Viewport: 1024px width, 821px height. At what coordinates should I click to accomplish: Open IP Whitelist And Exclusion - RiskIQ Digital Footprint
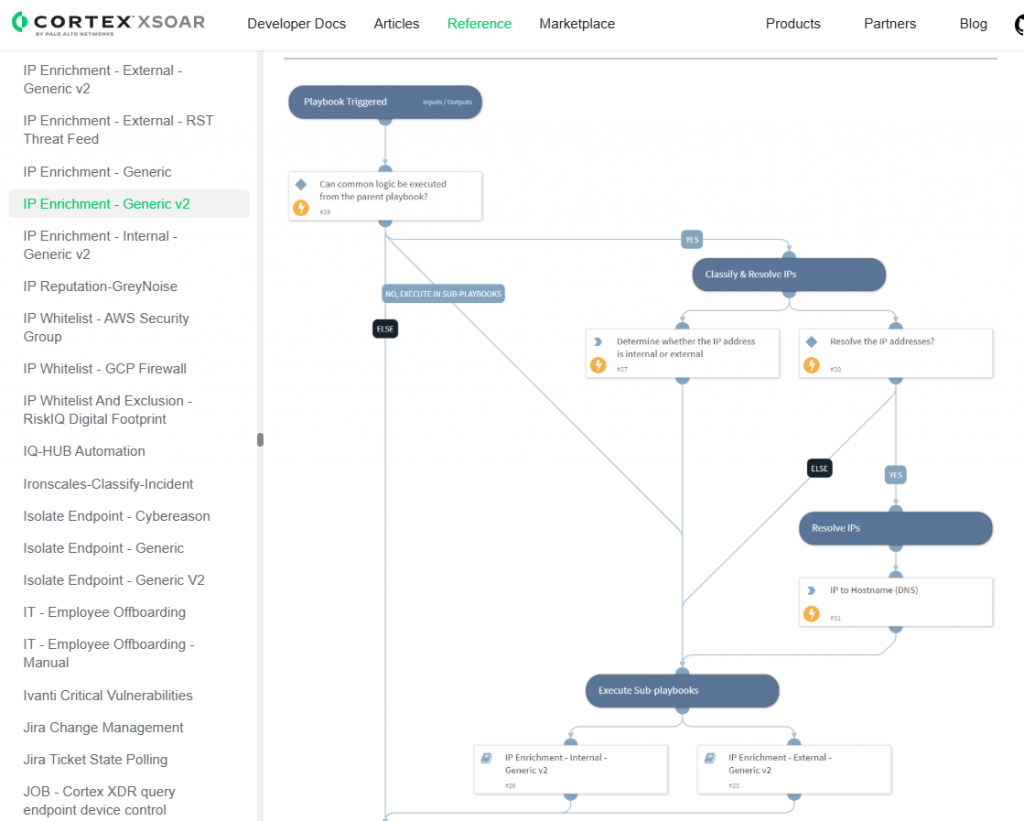click(108, 410)
